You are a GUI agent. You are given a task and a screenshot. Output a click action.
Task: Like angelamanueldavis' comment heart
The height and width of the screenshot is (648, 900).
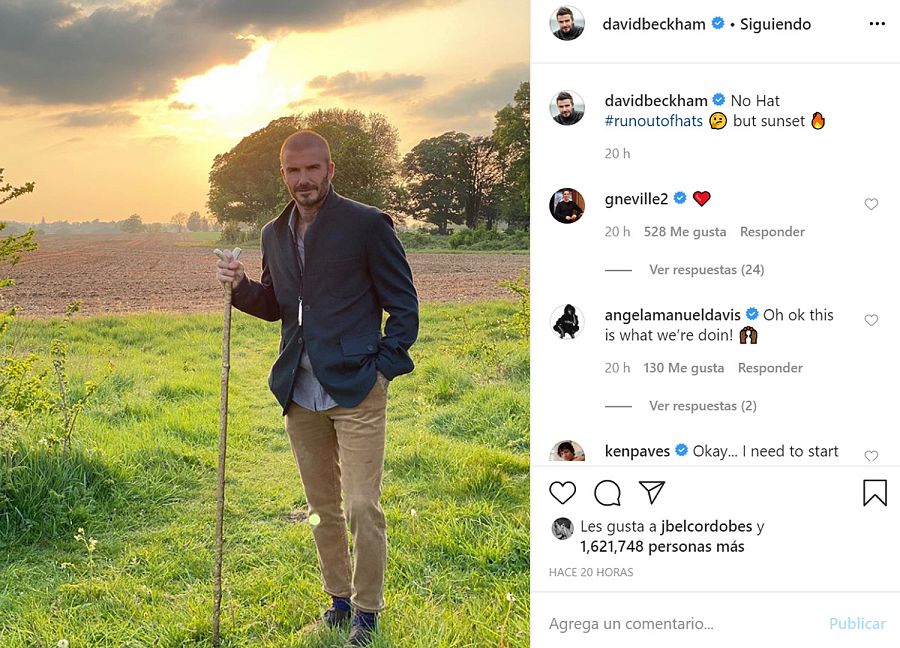[871, 320]
